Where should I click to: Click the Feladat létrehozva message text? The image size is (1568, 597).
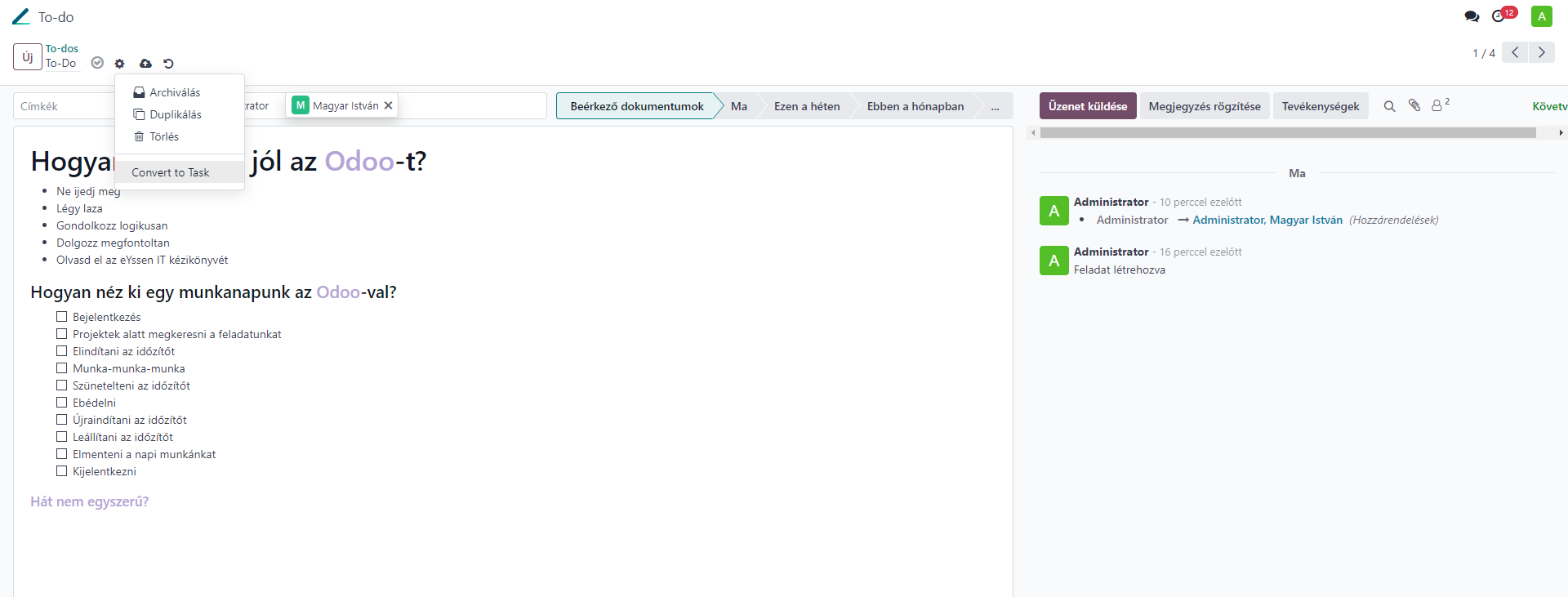click(x=1119, y=270)
